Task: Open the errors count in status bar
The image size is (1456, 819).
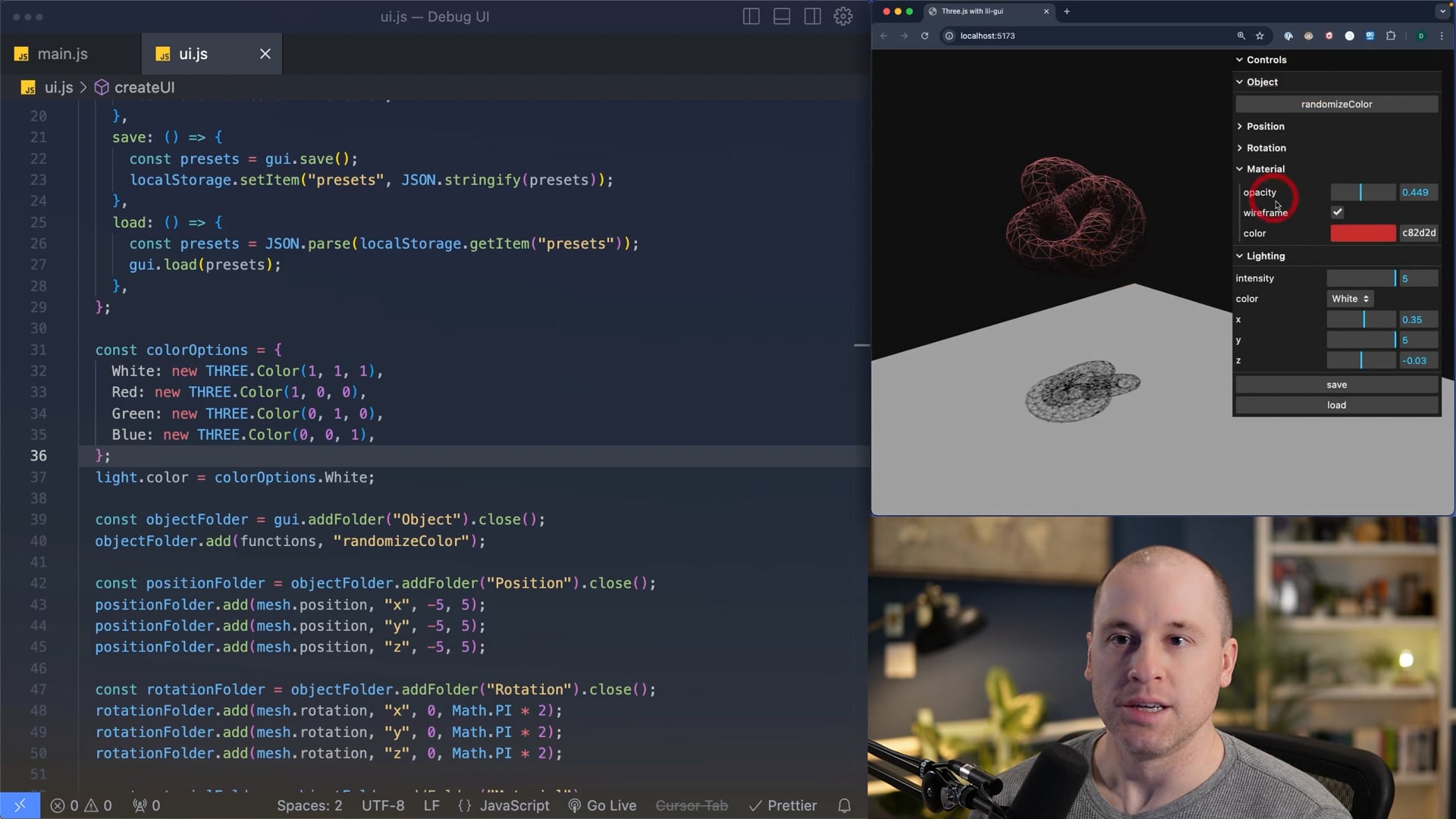Action: coord(64,805)
